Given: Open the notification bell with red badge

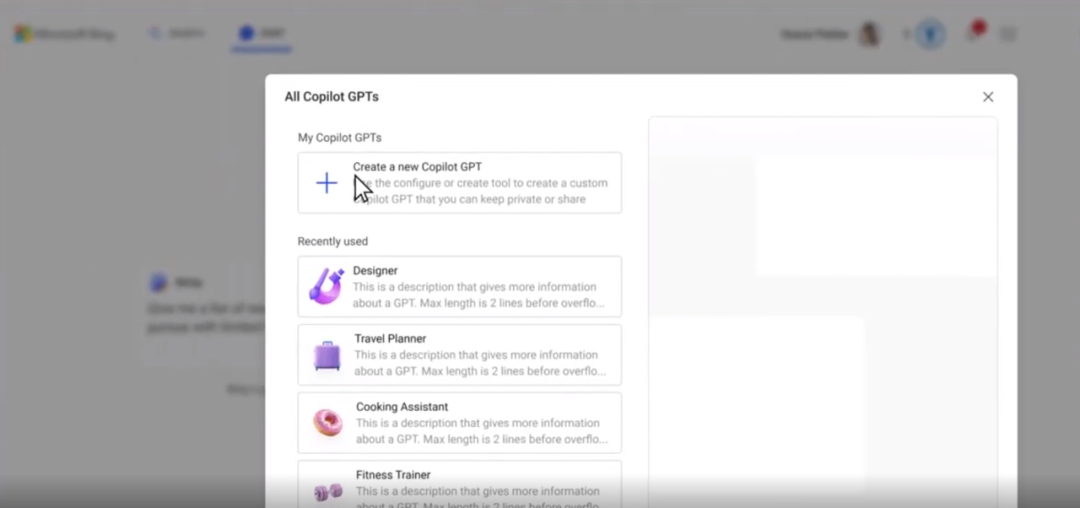Looking at the screenshot, I should pos(975,32).
